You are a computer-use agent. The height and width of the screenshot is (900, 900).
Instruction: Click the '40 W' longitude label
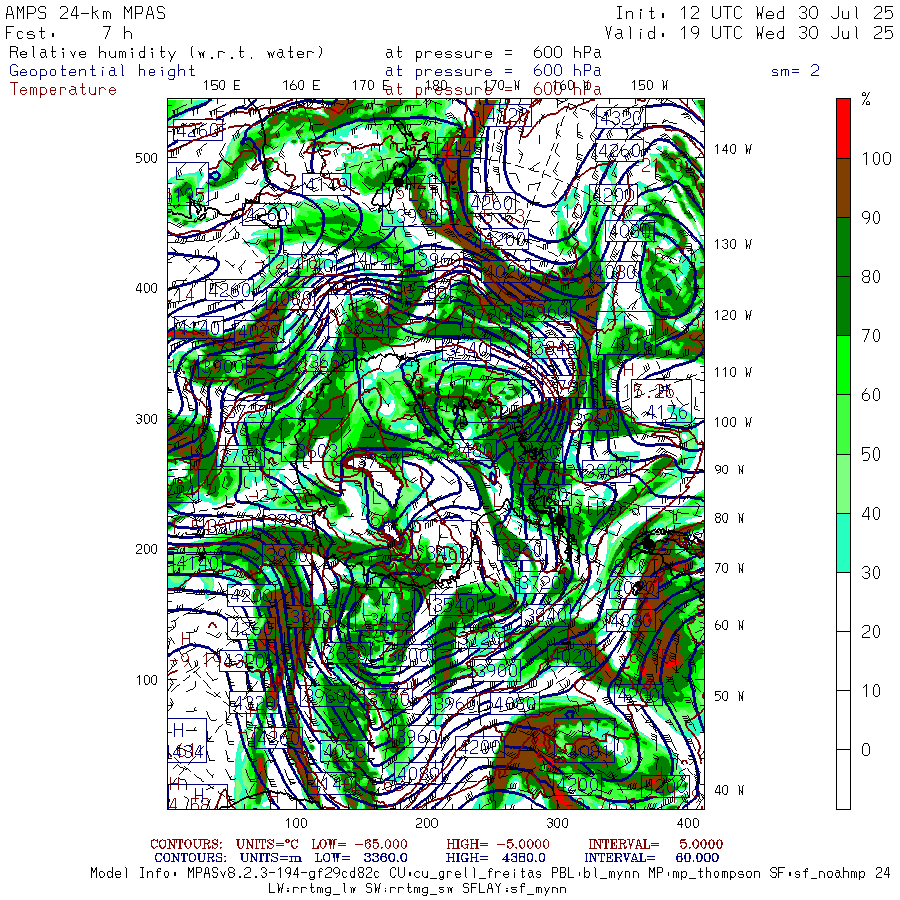729,790
